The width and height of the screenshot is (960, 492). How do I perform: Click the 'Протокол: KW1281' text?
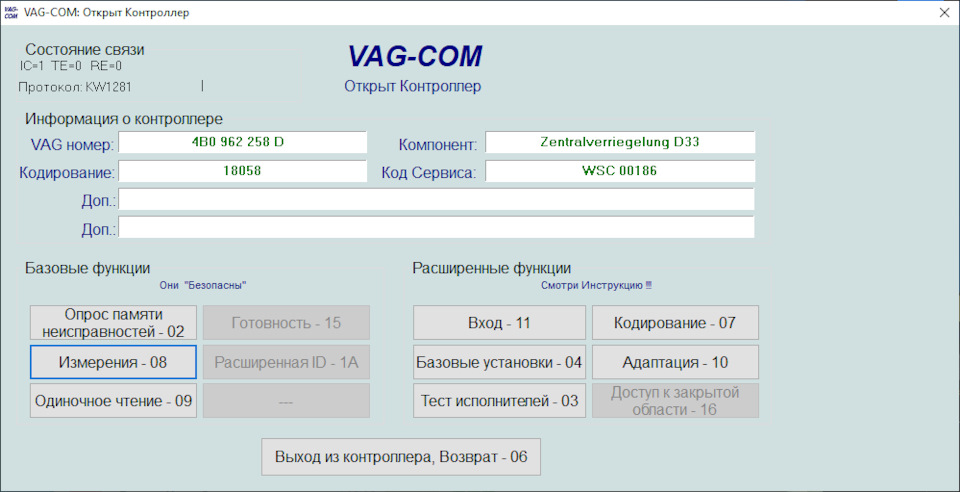[x=75, y=88]
